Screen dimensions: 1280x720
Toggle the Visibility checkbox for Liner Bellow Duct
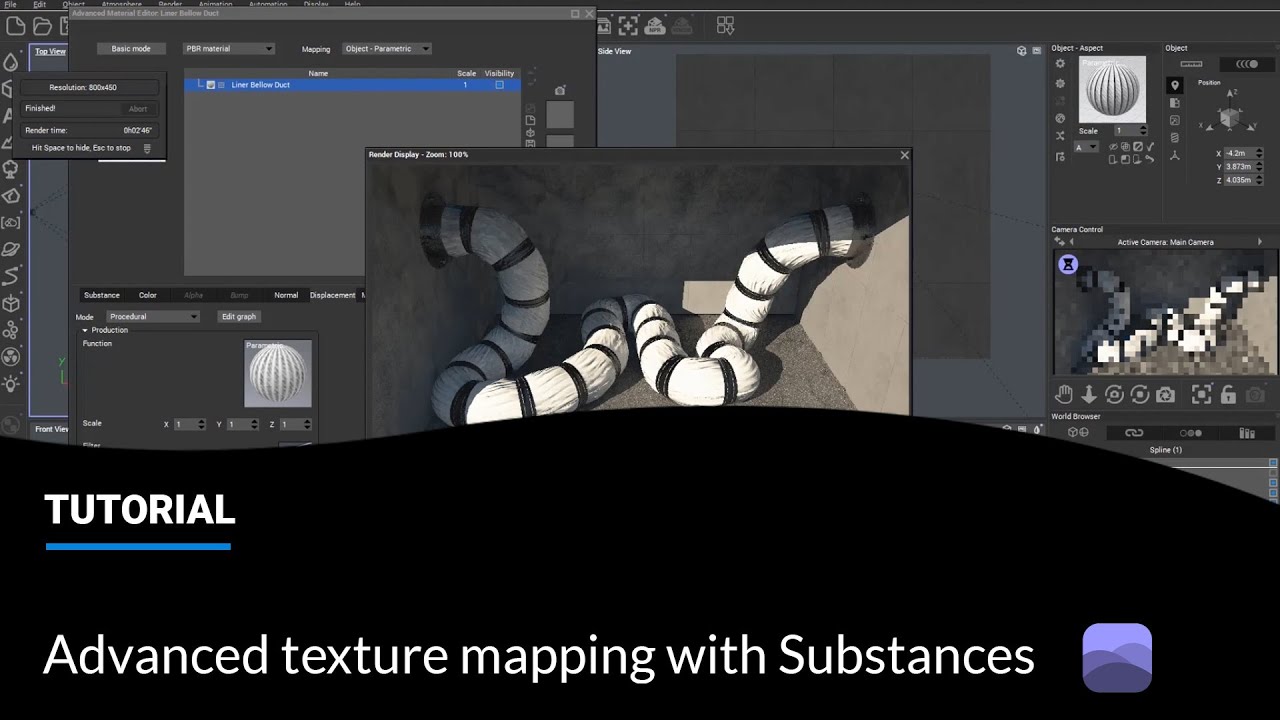pos(499,85)
